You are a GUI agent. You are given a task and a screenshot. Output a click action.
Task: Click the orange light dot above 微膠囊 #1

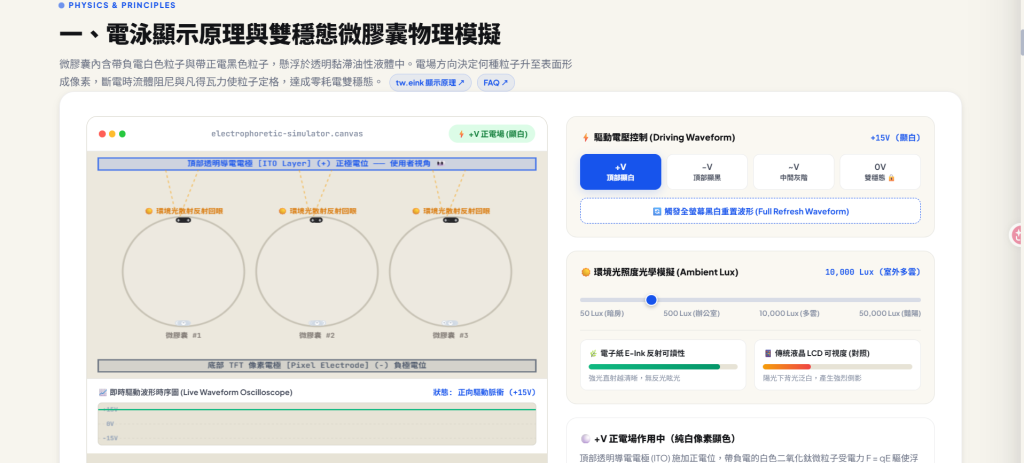[x=149, y=212]
